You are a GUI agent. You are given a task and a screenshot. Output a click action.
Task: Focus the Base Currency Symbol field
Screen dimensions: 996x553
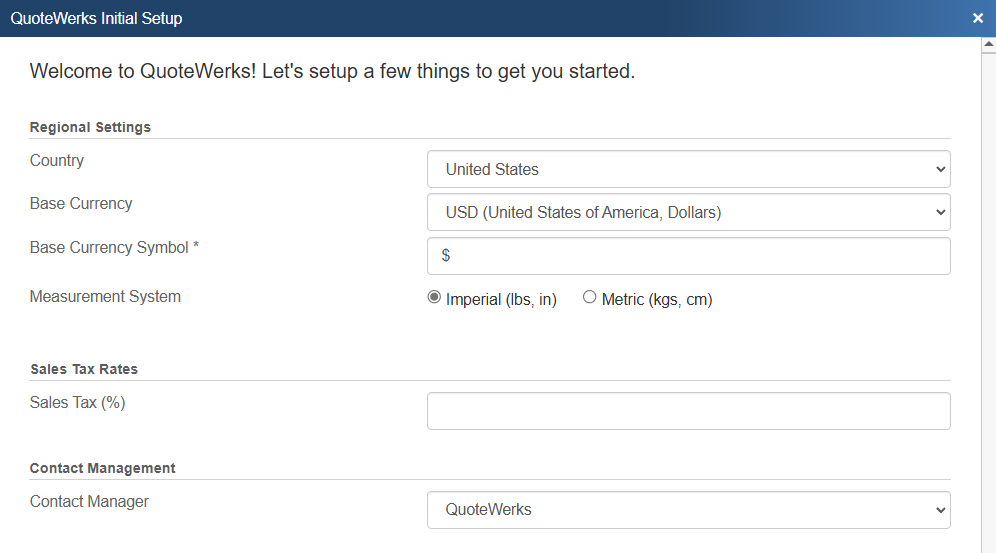[x=688, y=256]
